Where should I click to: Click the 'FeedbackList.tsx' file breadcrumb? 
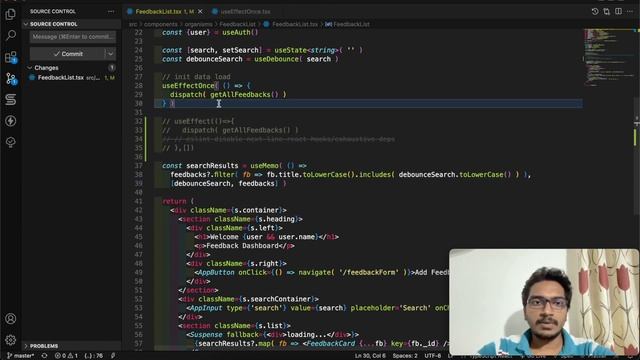click(295, 24)
